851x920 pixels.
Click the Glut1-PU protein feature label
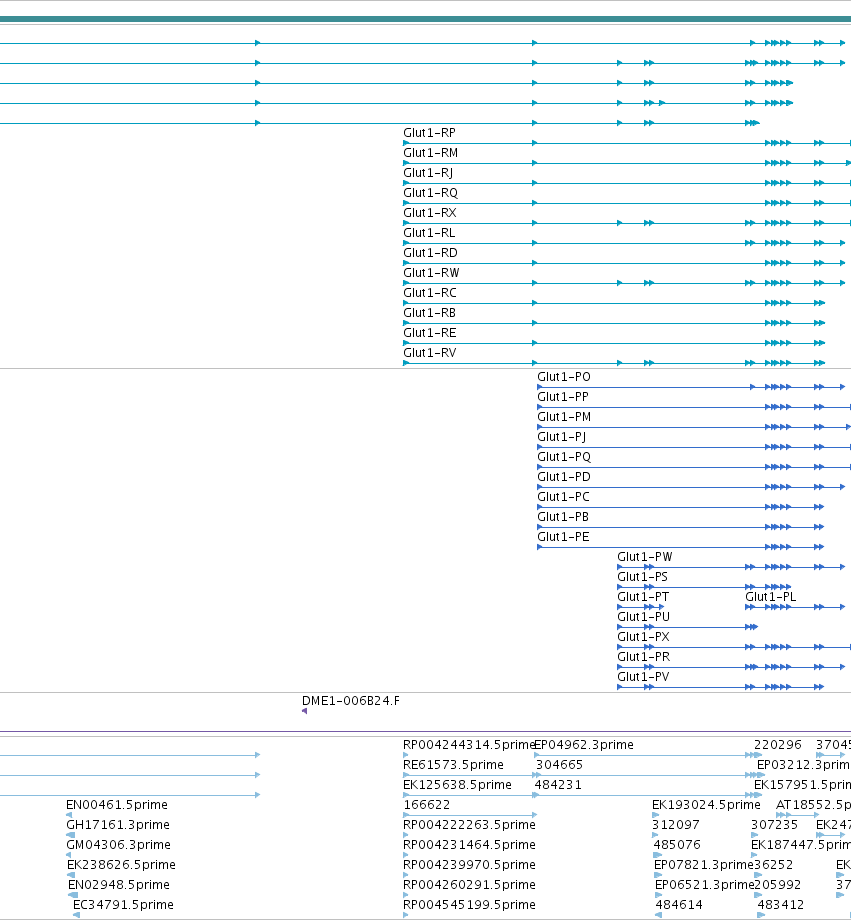point(643,617)
